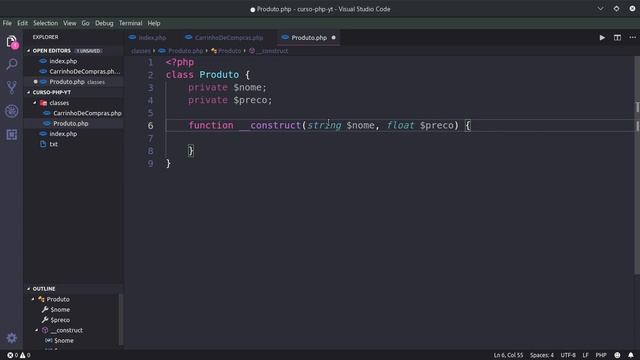Click the __construct breadcrumb

(272, 51)
